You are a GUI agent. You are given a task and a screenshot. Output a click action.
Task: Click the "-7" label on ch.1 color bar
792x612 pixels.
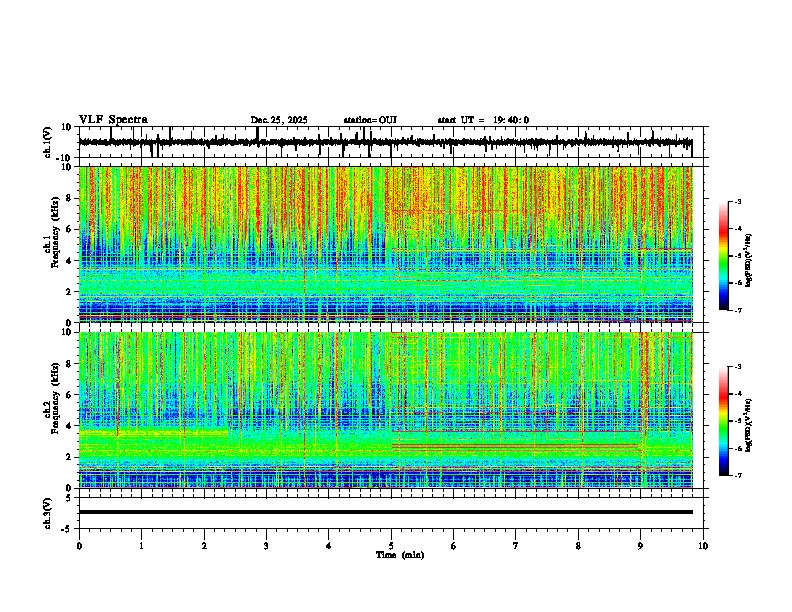point(737,310)
